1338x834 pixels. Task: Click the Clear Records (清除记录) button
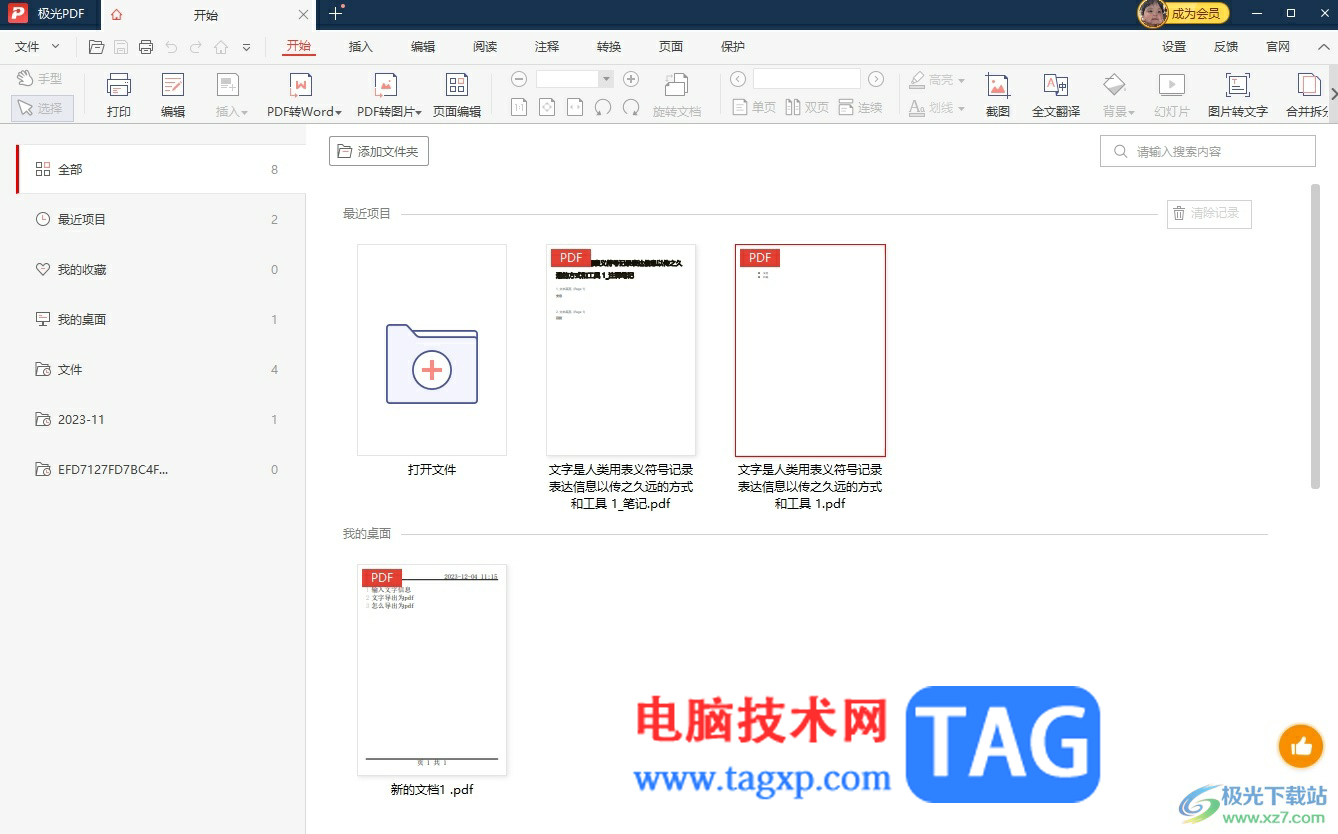(1209, 213)
